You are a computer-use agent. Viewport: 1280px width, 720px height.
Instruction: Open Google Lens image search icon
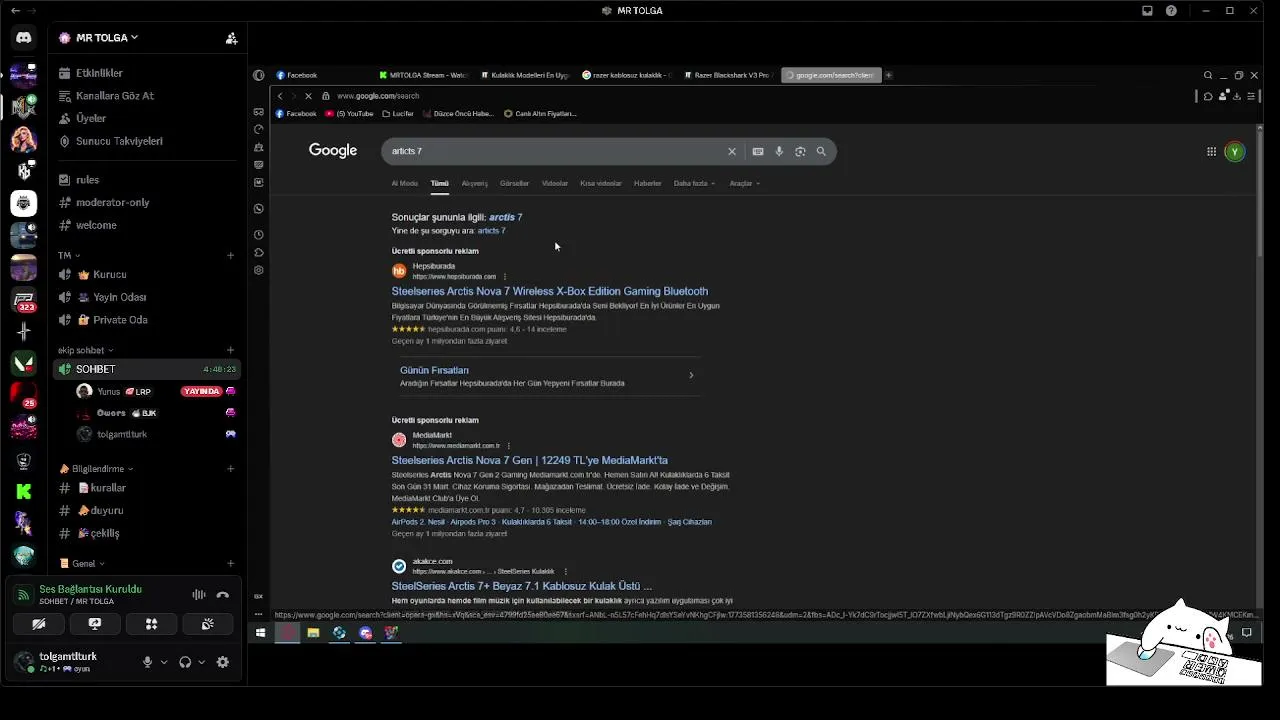pyautogui.click(x=800, y=151)
